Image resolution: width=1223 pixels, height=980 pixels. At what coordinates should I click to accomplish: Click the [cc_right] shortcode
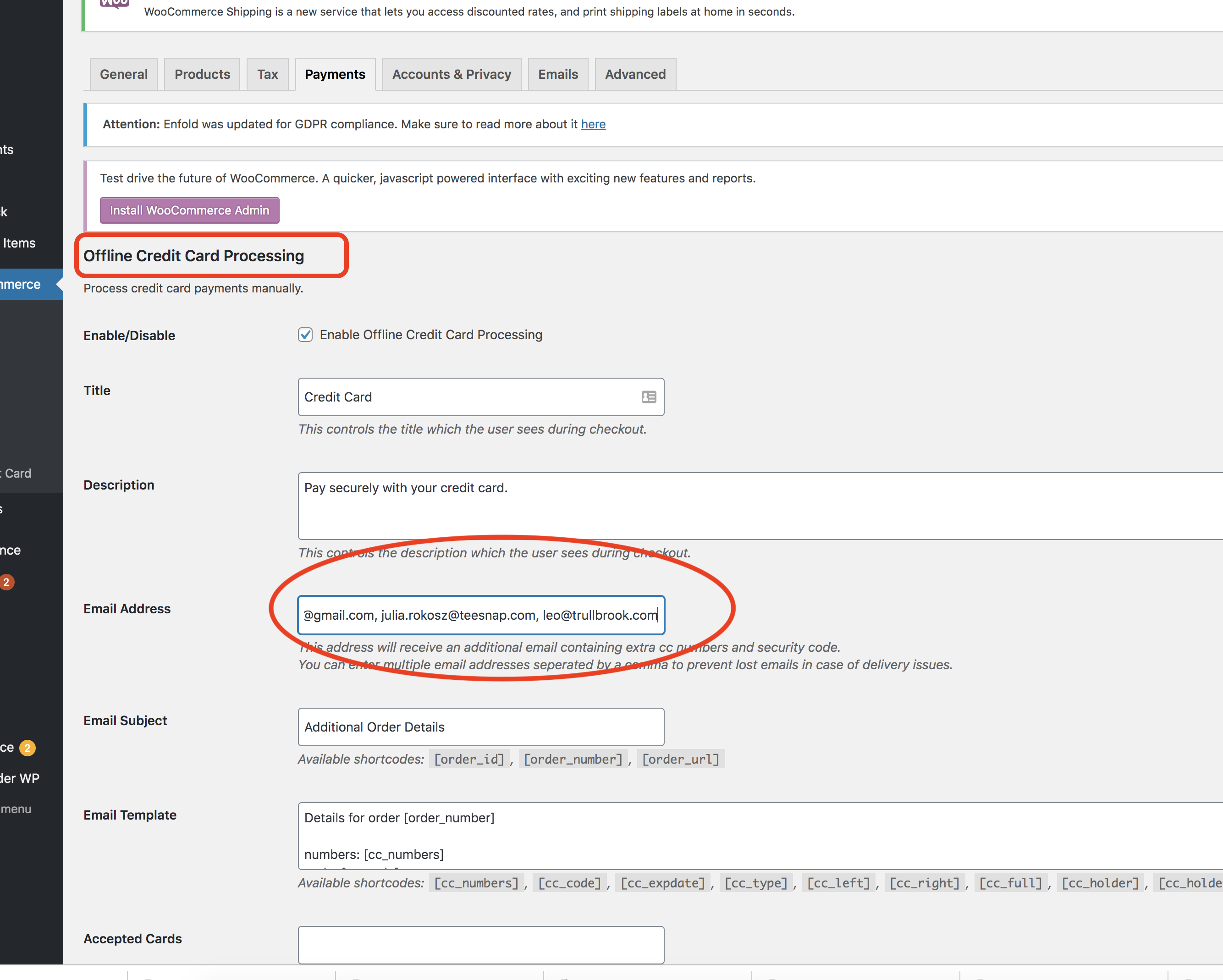(x=925, y=883)
